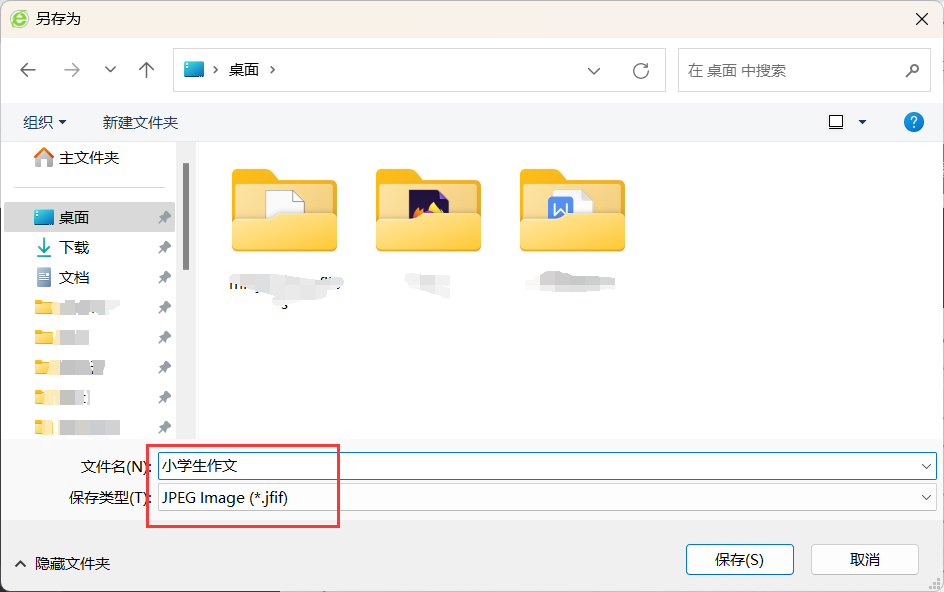Click the desktop icon in the address bar
Screen dimensions: 944x592
(194, 70)
